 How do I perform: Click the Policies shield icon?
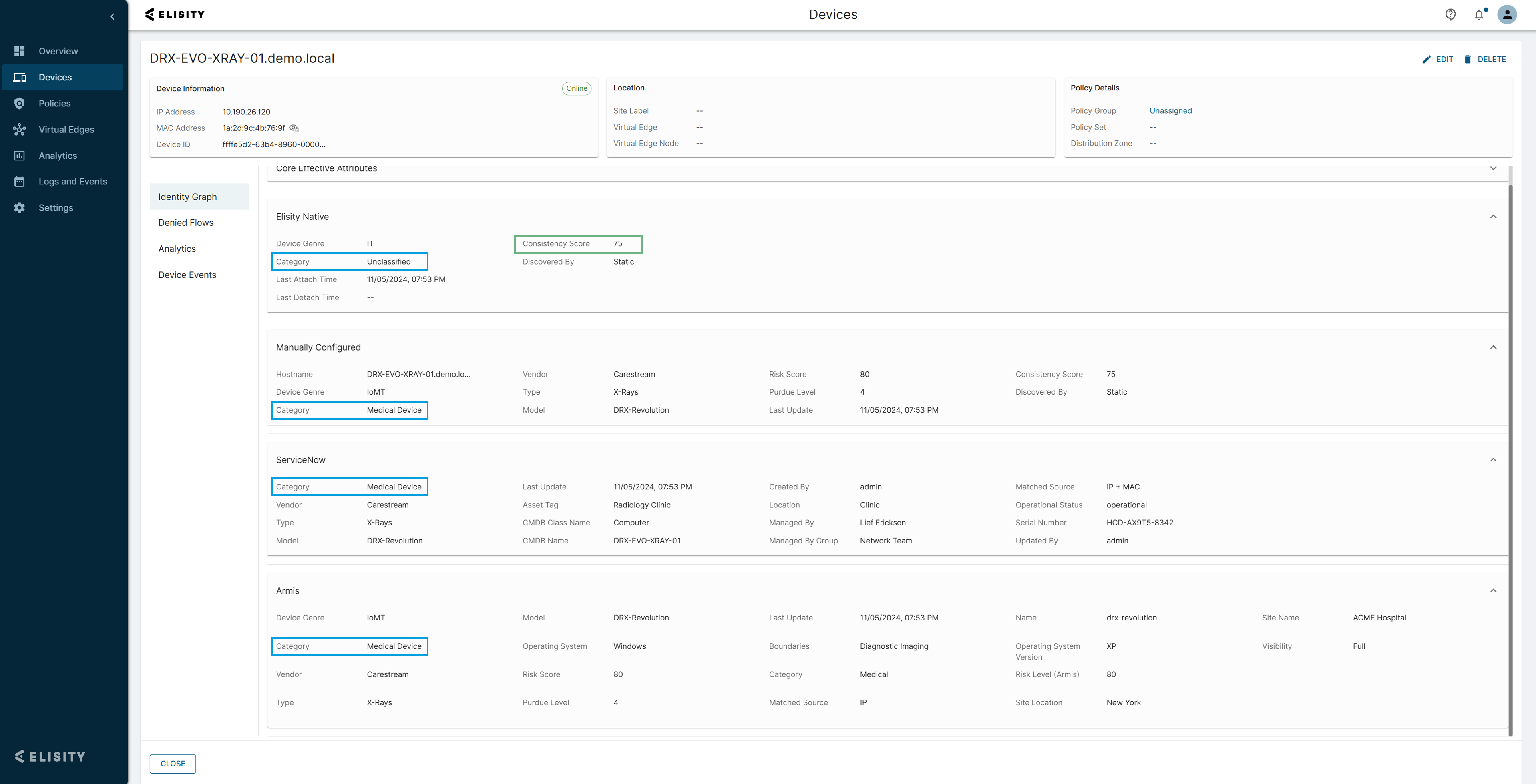pos(19,104)
